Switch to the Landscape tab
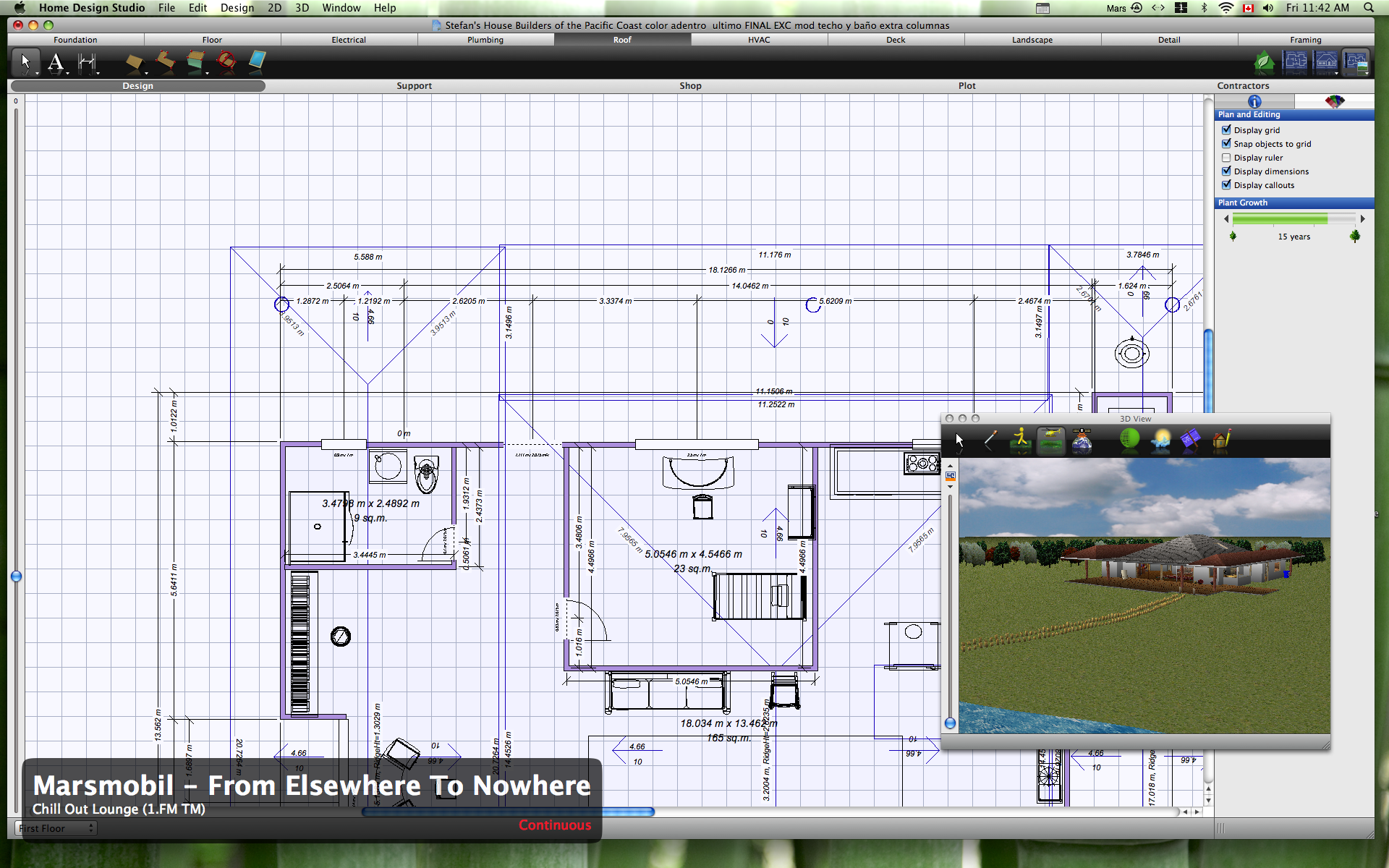The height and width of the screenshot is (868, 1389). pos(1032,40)
